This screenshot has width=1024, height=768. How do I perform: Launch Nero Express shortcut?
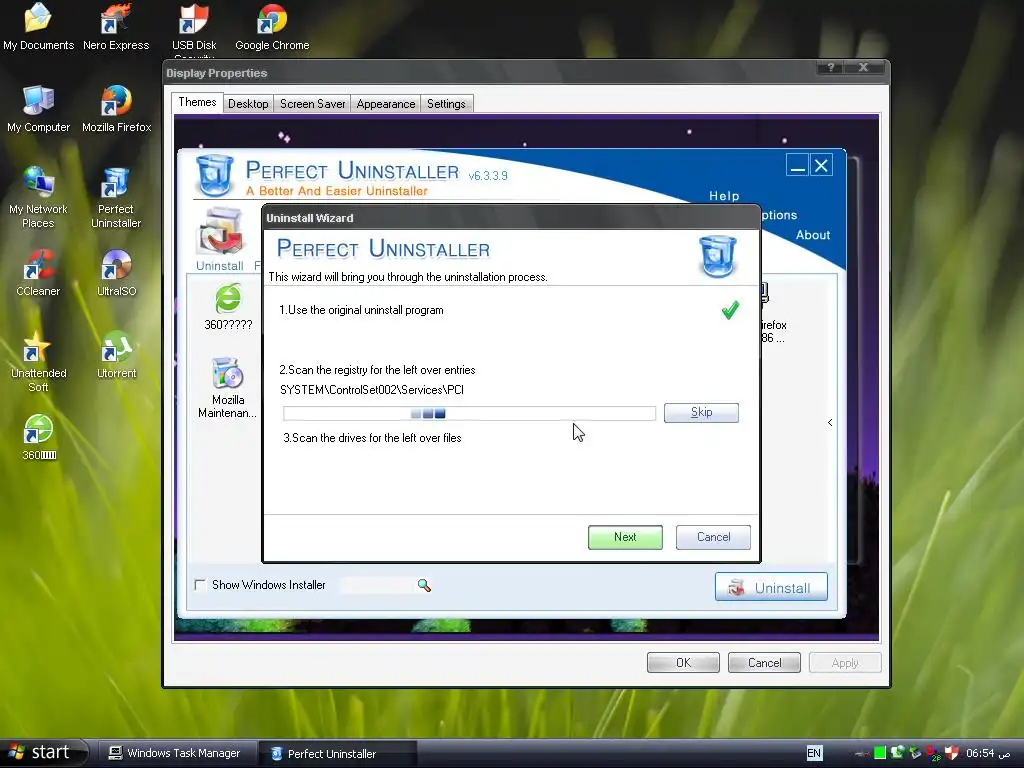point(116,26)
